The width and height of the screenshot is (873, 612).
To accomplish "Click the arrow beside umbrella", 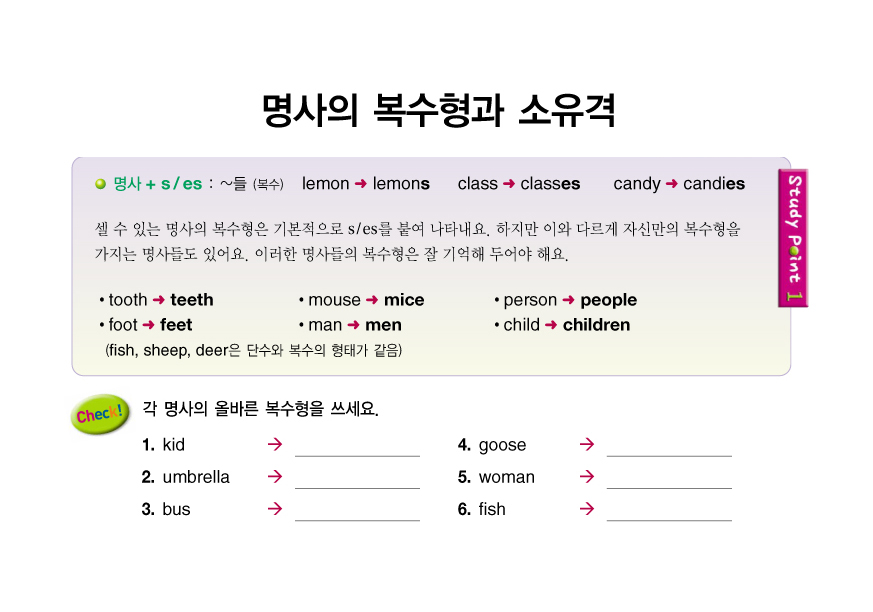I will pyautogui.click(x=275, y=477).
